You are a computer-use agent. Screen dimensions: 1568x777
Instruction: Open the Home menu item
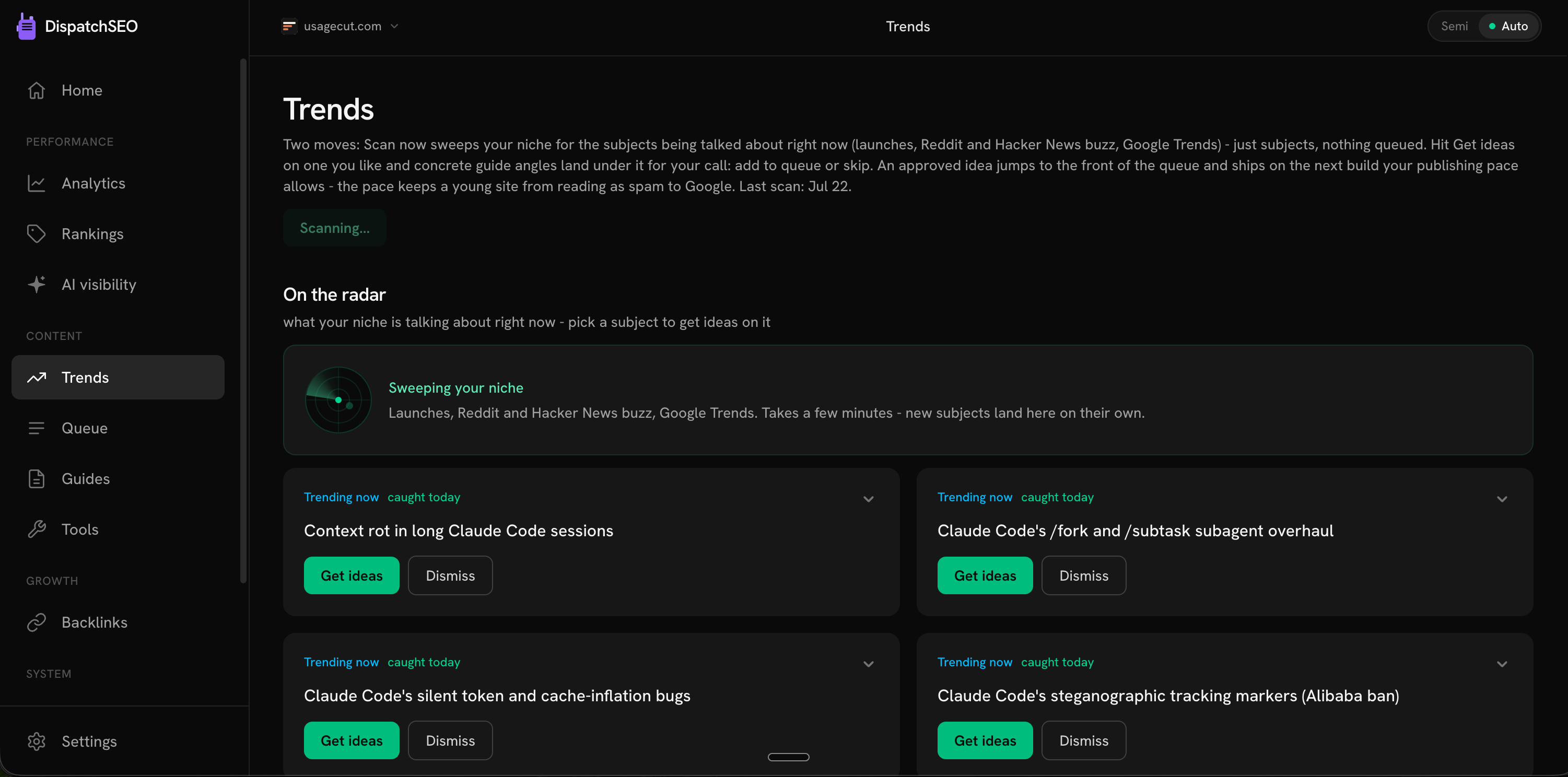[118, 90]
